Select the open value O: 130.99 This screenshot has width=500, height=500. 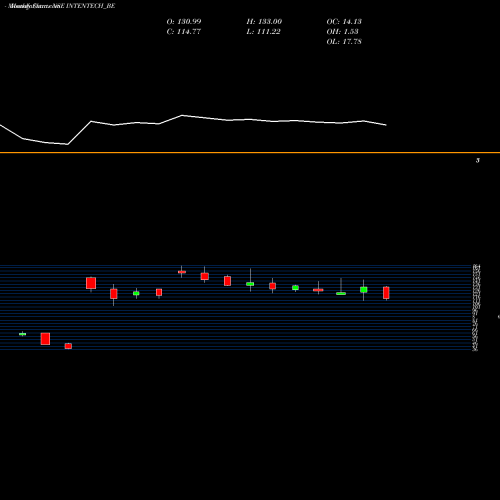(x=184, y=22)
